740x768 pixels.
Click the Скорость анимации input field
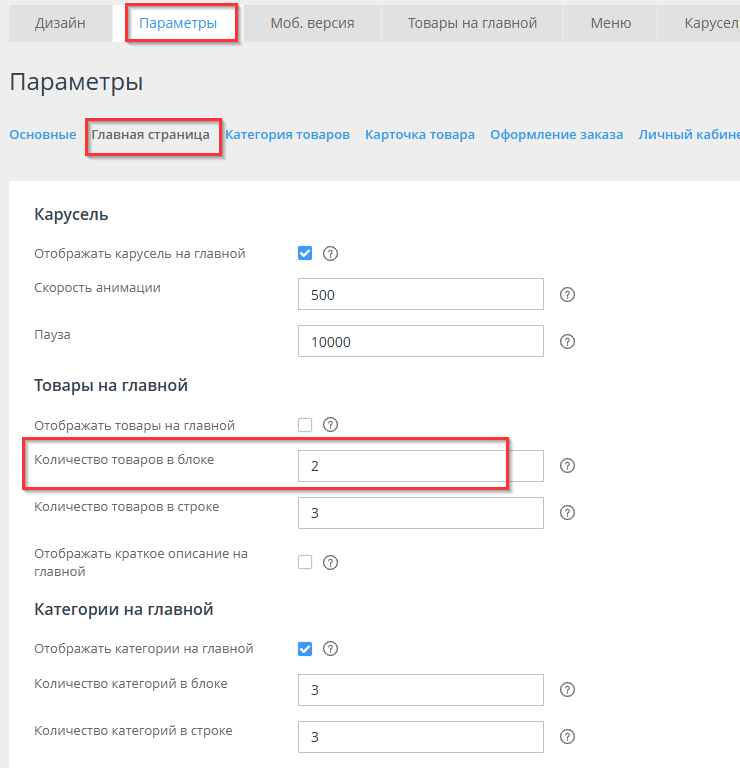coord(420,294)
